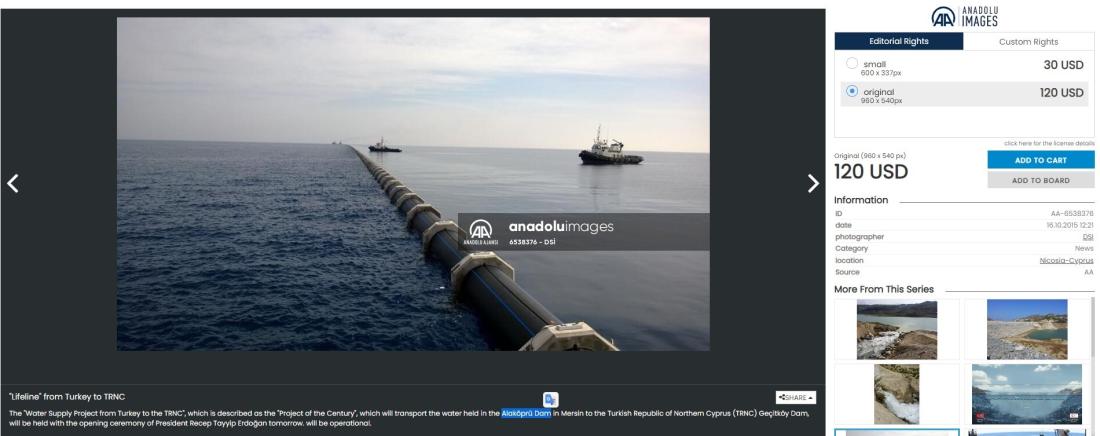This screenshot has height=436, width=1100.
Task: Switch to the Editorial Rights tab
Action: [899, 41]
